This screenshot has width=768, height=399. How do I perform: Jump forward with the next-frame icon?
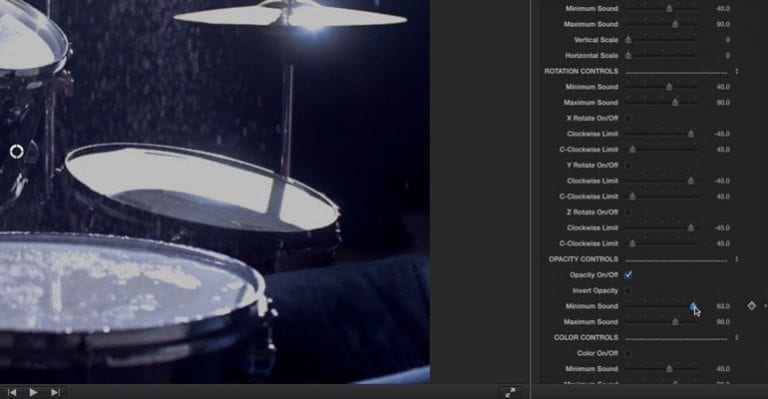point(55,392)
